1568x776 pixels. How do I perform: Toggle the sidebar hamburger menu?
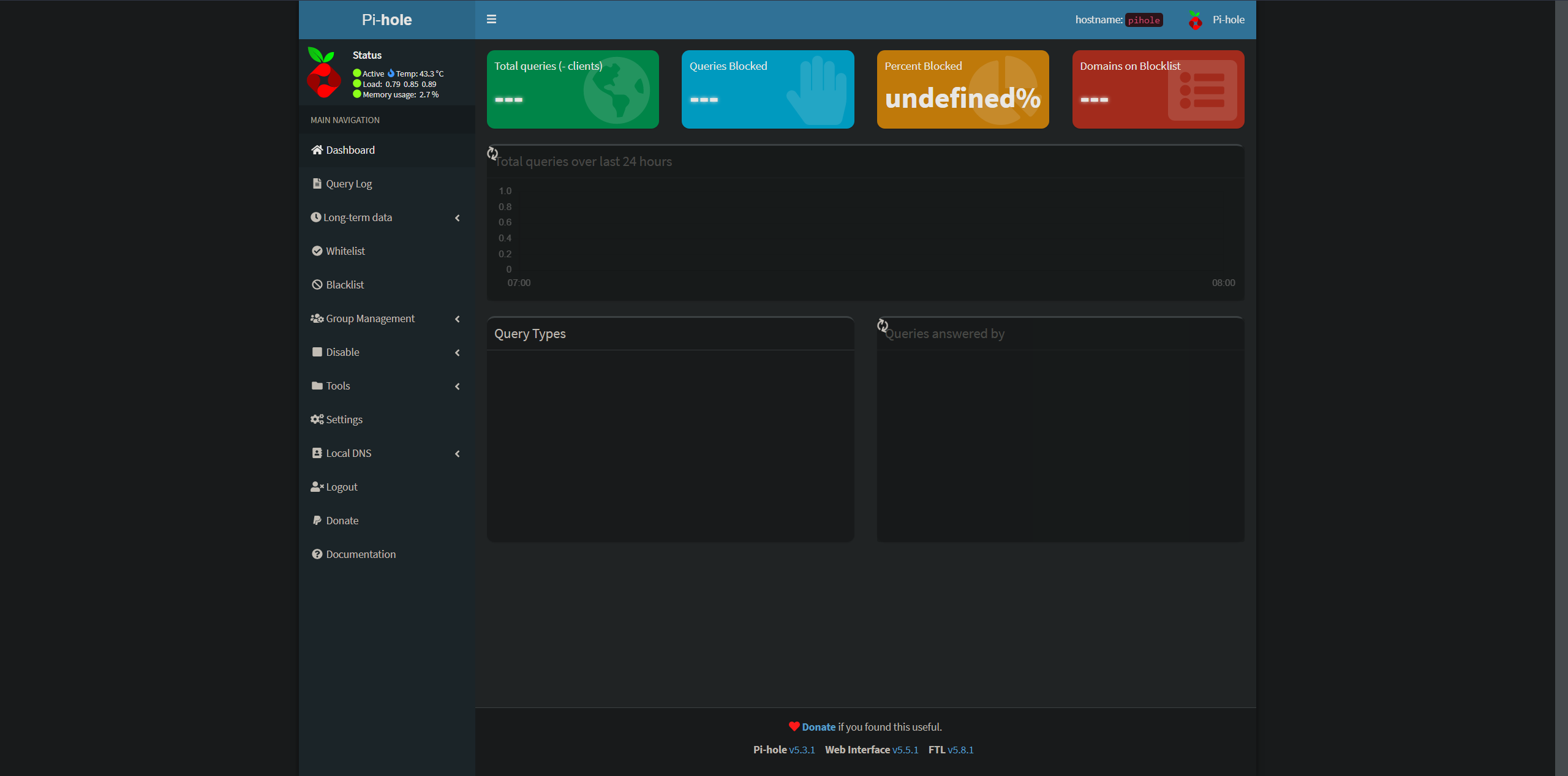tap(491, 20)
